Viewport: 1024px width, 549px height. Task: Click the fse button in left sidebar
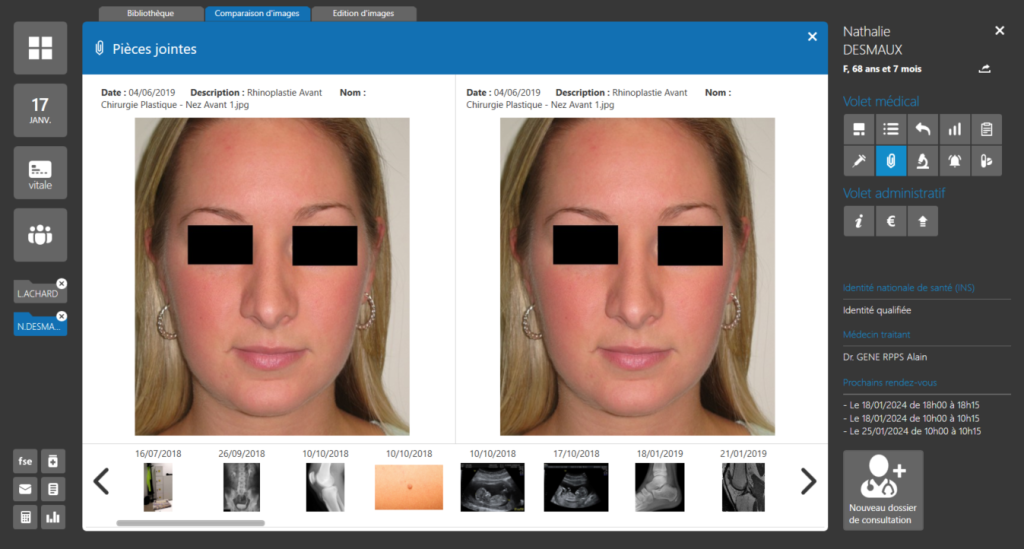pos(25,461)
